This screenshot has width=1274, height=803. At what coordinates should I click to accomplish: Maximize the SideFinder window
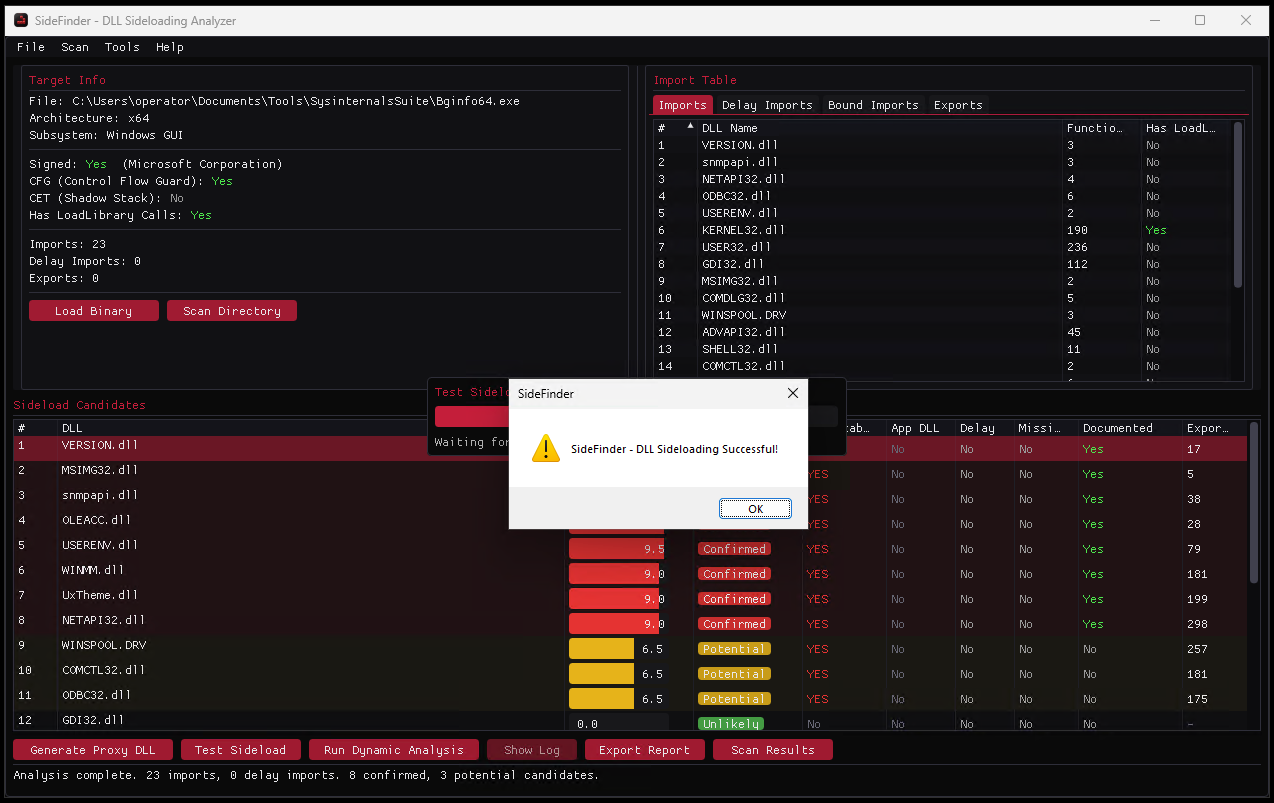click(x=1200, y=20)
